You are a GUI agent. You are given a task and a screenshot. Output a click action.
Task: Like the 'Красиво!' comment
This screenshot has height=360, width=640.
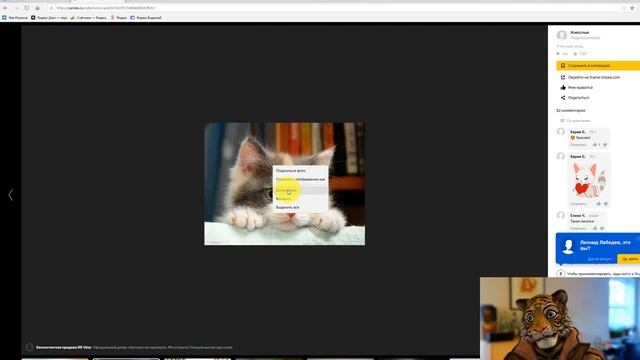595,145
